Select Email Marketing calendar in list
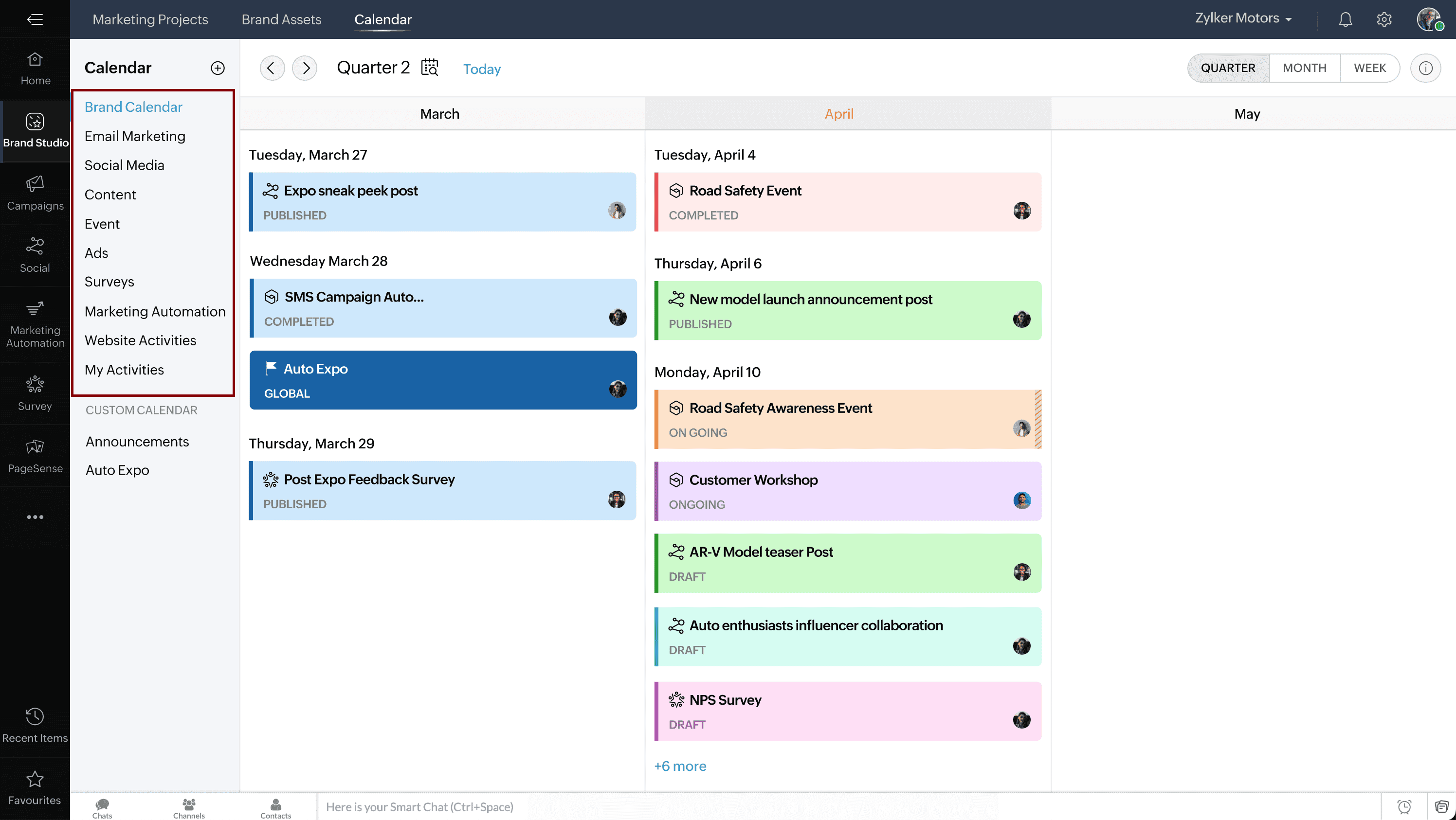Image resolution: width=1456 pixels, height=820 pixels. coord(134,136)
